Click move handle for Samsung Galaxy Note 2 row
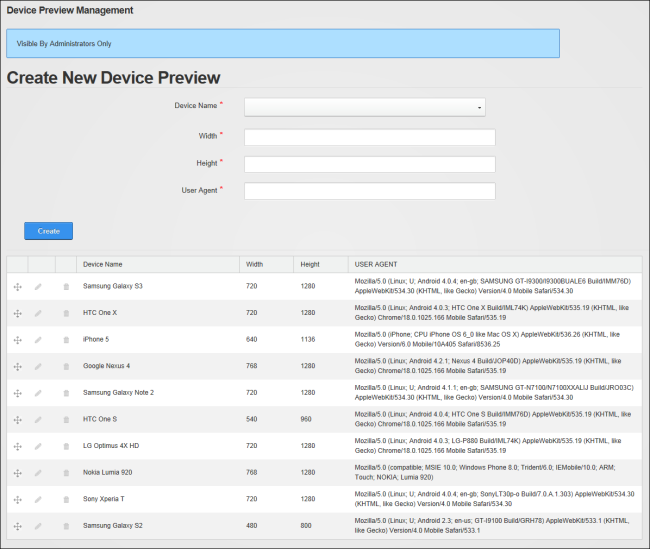This screenshot has height=549, width=650. [17, 393]
